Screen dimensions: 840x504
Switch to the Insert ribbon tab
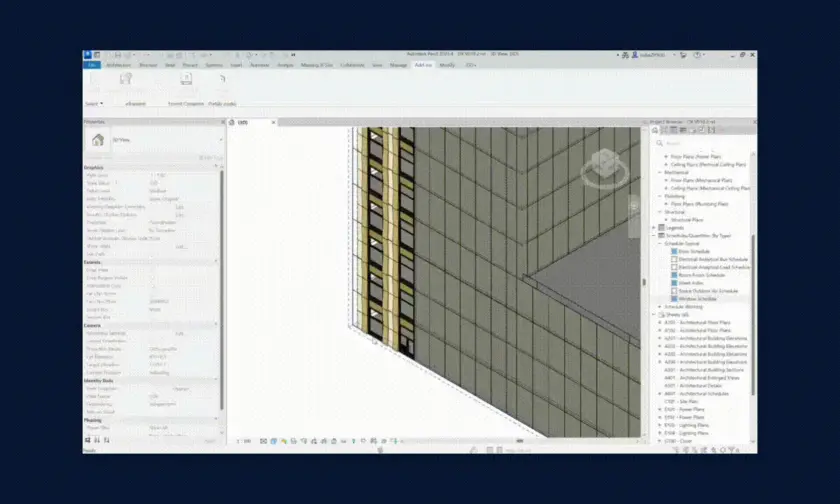236,65
